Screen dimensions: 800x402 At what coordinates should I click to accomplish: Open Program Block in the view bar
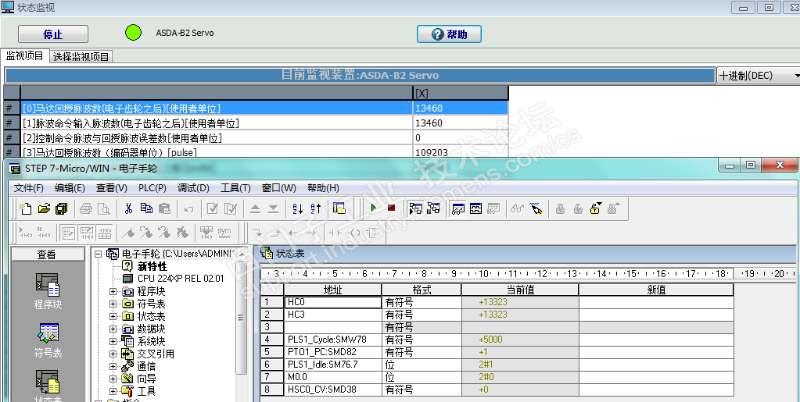[47, 291]
